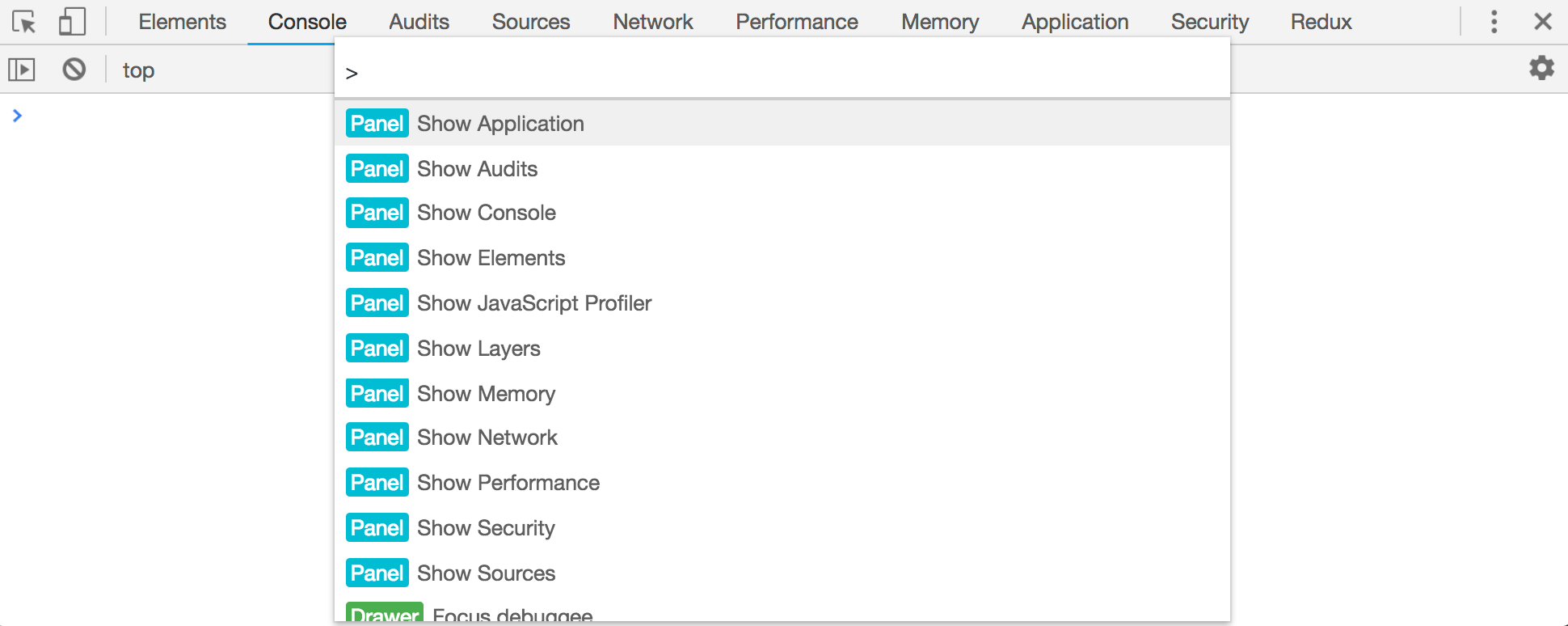Run the Show Sources command
The height and width of the screenshot is (626, 1568).
click(x=782, y=573)
